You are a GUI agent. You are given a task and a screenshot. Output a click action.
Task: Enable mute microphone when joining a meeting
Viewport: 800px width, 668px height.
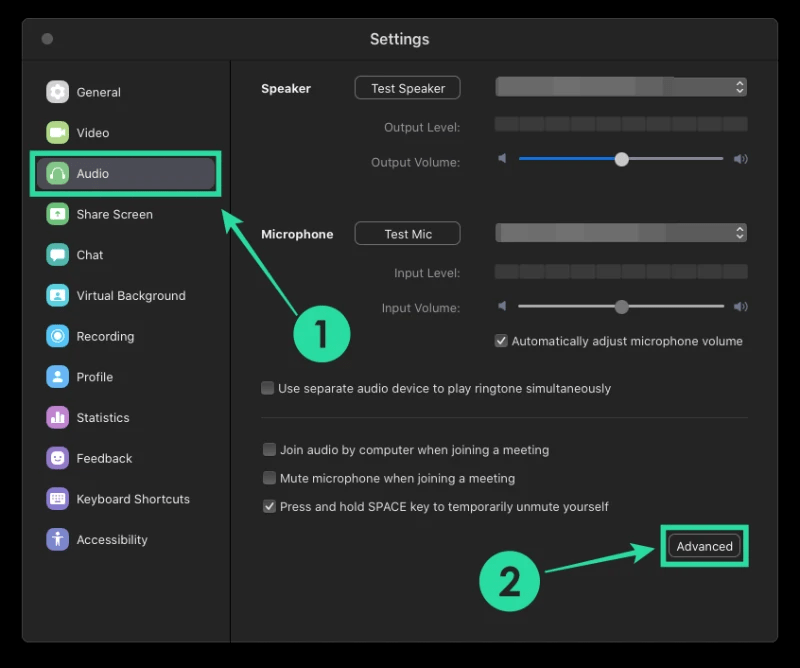point(269,478)
